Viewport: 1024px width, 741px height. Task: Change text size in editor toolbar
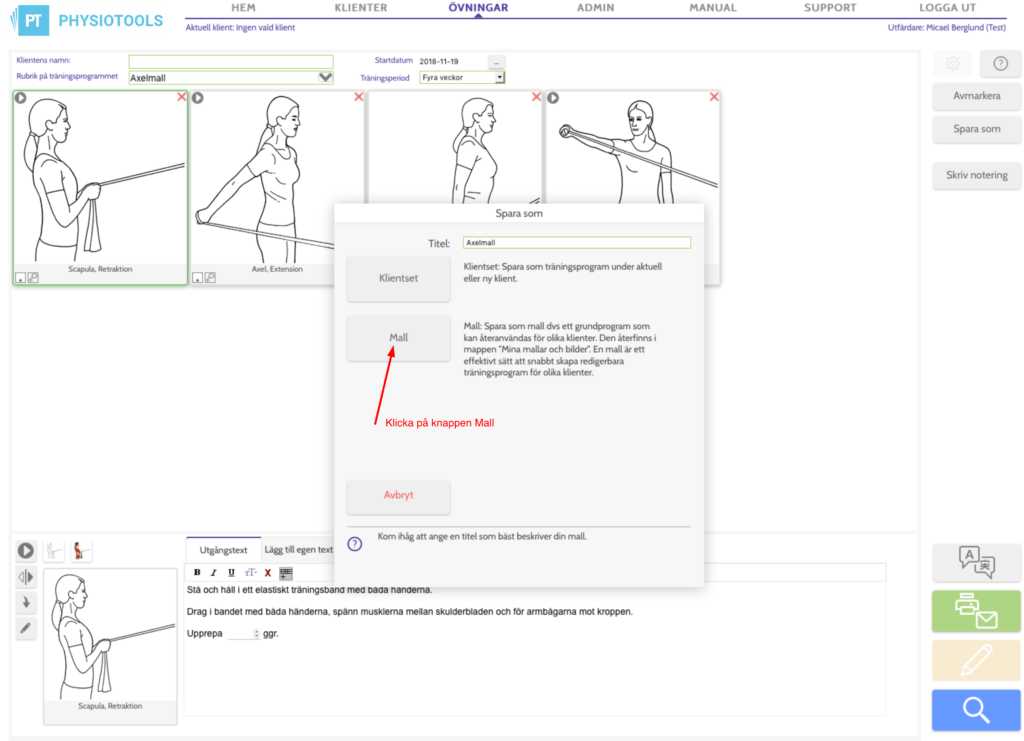(250, 573)
